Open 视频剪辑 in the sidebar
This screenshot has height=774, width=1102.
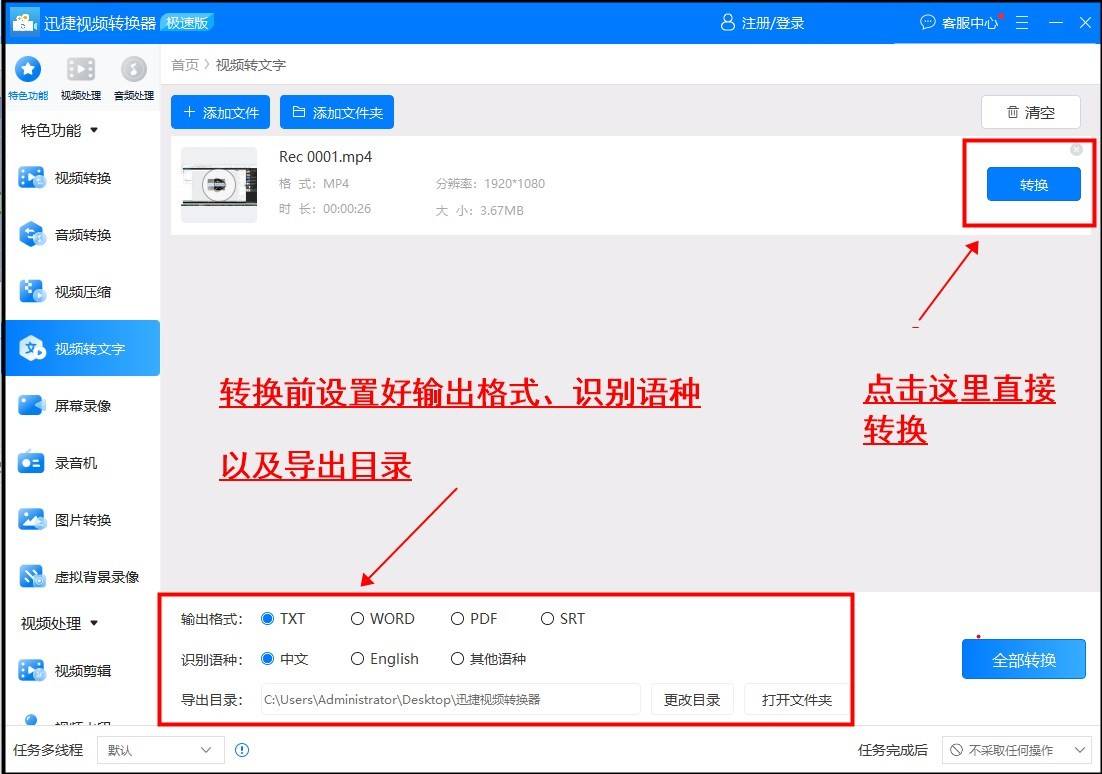[82, 671]
